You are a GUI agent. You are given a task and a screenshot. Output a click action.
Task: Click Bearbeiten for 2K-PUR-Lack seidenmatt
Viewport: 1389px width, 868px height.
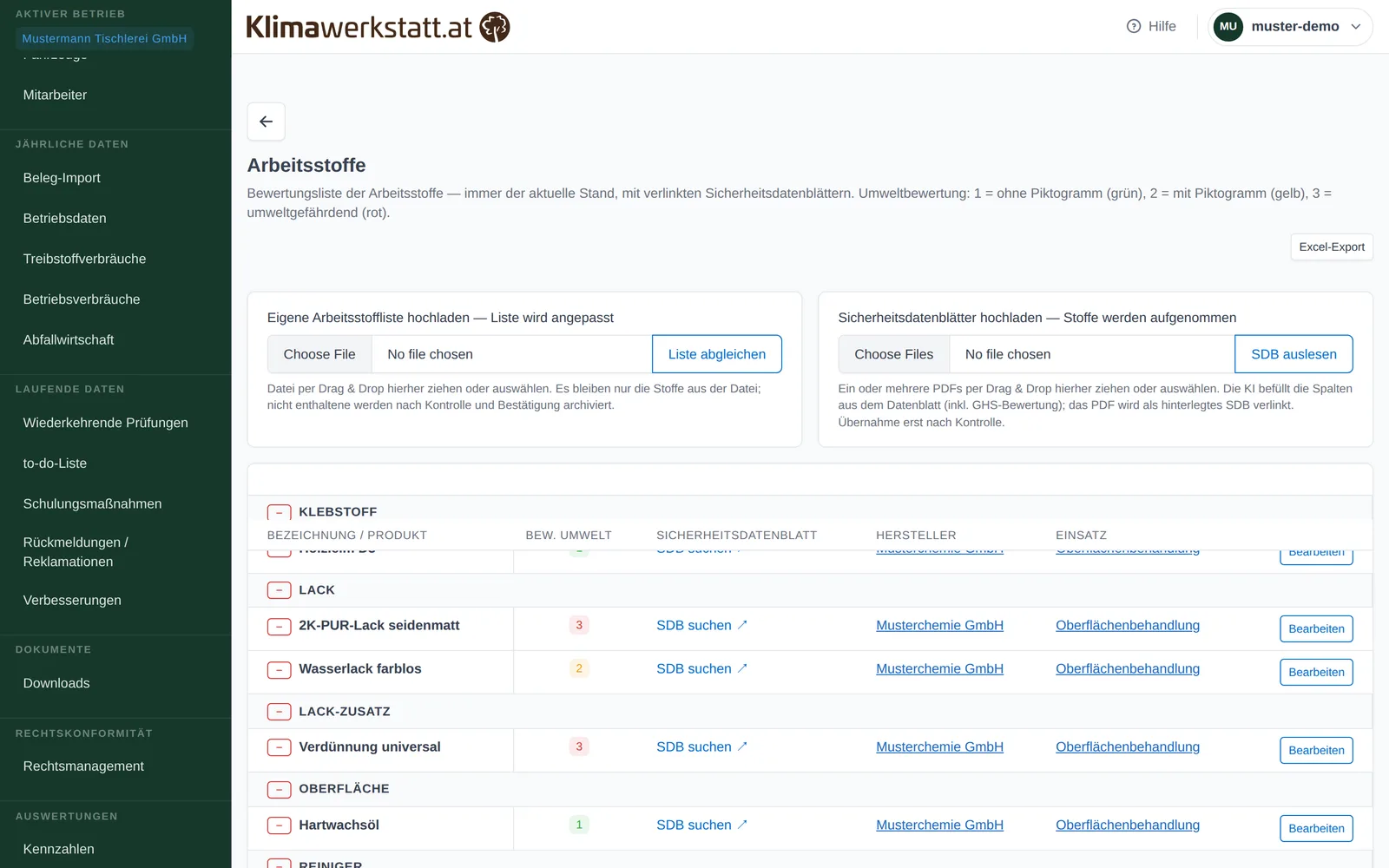[x=1316, y=628]
